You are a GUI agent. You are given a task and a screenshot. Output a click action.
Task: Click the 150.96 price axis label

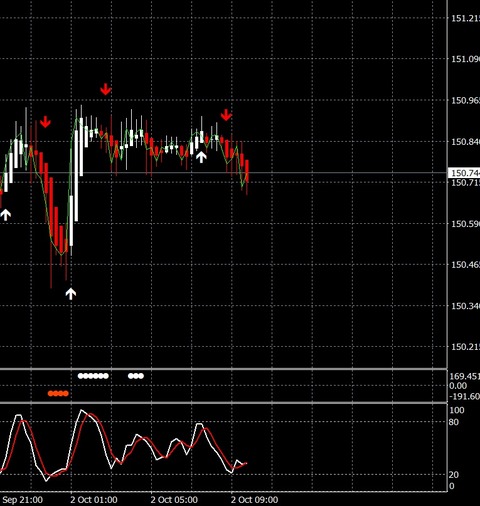click(465, 100)
